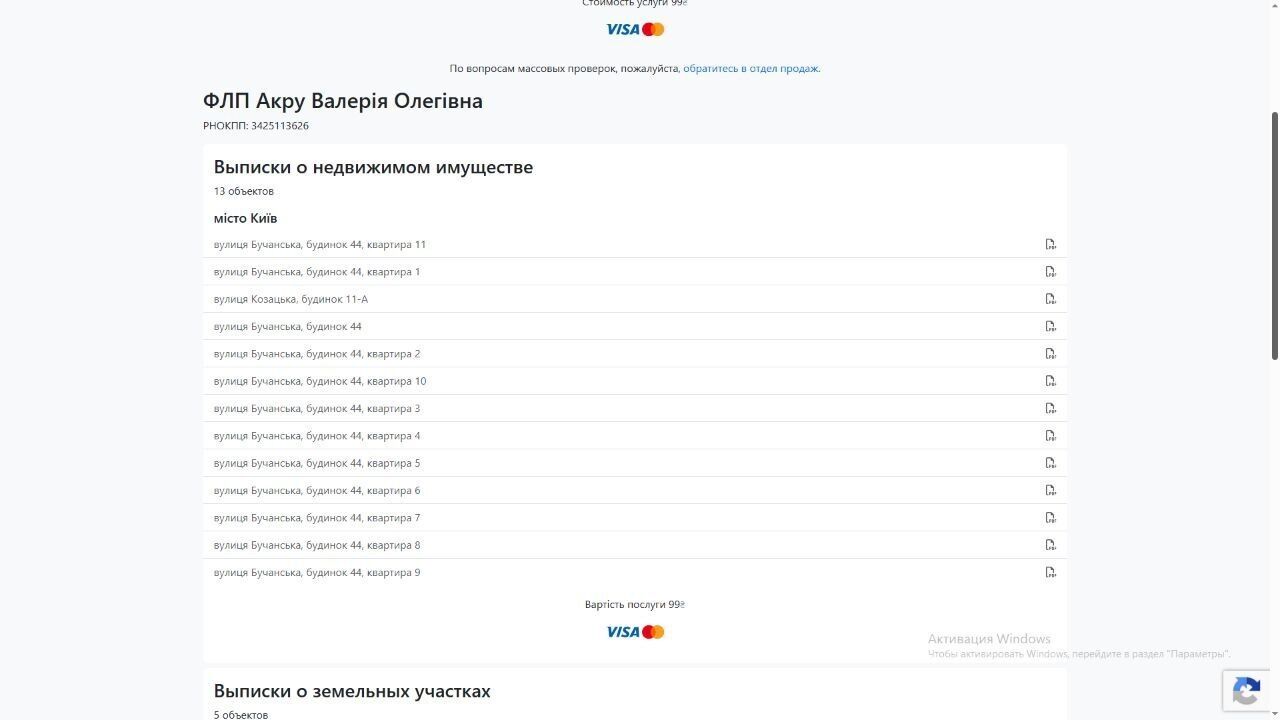Open the PDF icon for квартира 6
The image size is (1280, 720).
[1050, 490]
